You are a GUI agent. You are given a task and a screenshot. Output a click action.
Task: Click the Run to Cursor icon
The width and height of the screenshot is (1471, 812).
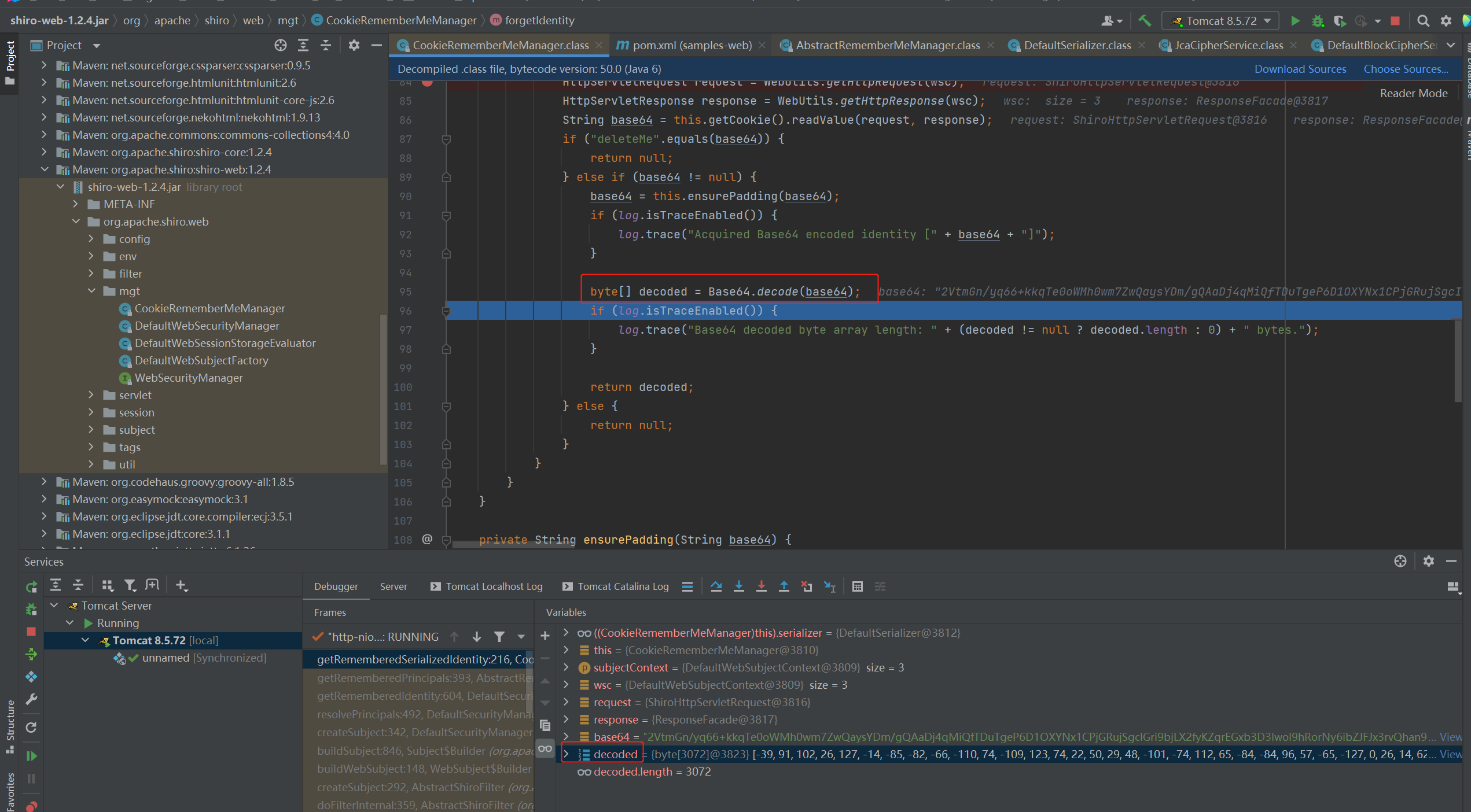coord(829,586)
